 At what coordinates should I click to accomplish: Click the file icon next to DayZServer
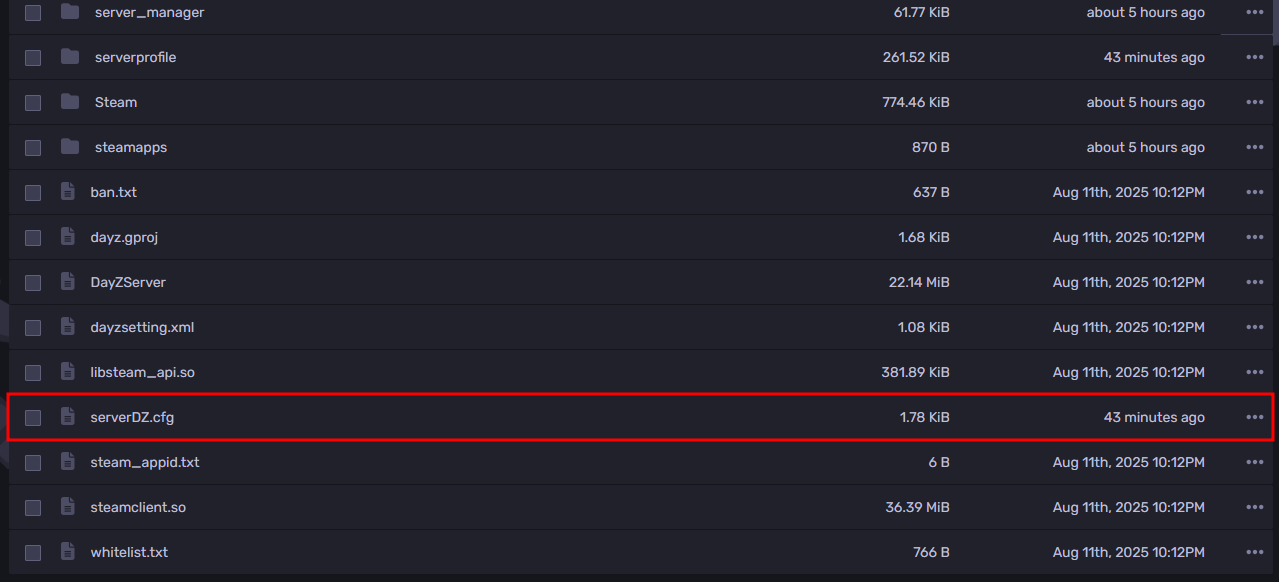pyautogui.click(x=68, y=282)
